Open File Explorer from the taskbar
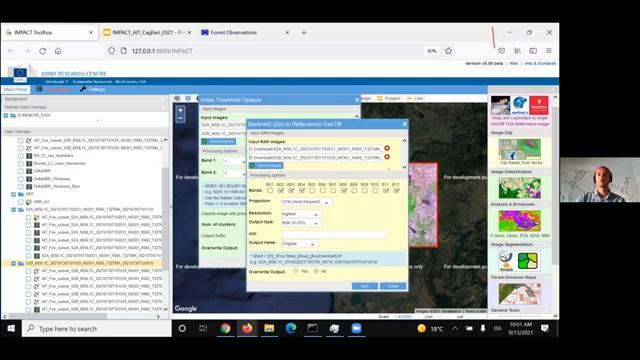The height and width of the screenshot is (360, 640). click(x=269, y=329)
